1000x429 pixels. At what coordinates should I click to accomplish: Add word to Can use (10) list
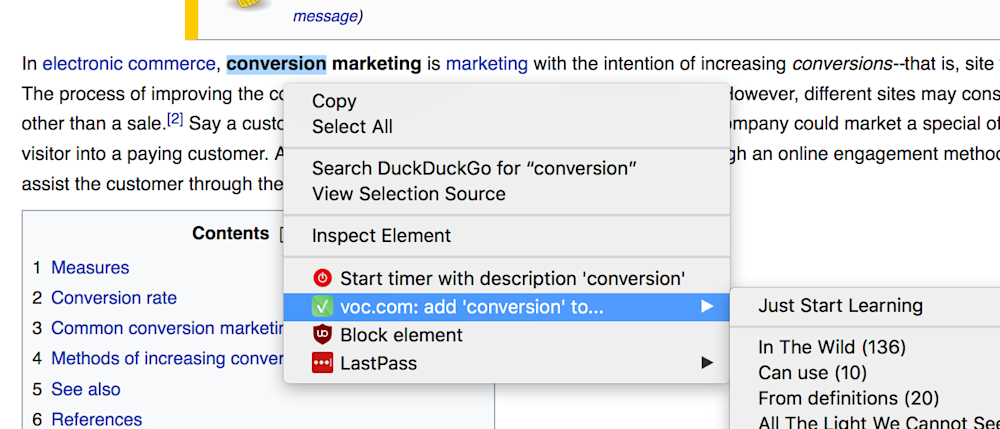812,373
